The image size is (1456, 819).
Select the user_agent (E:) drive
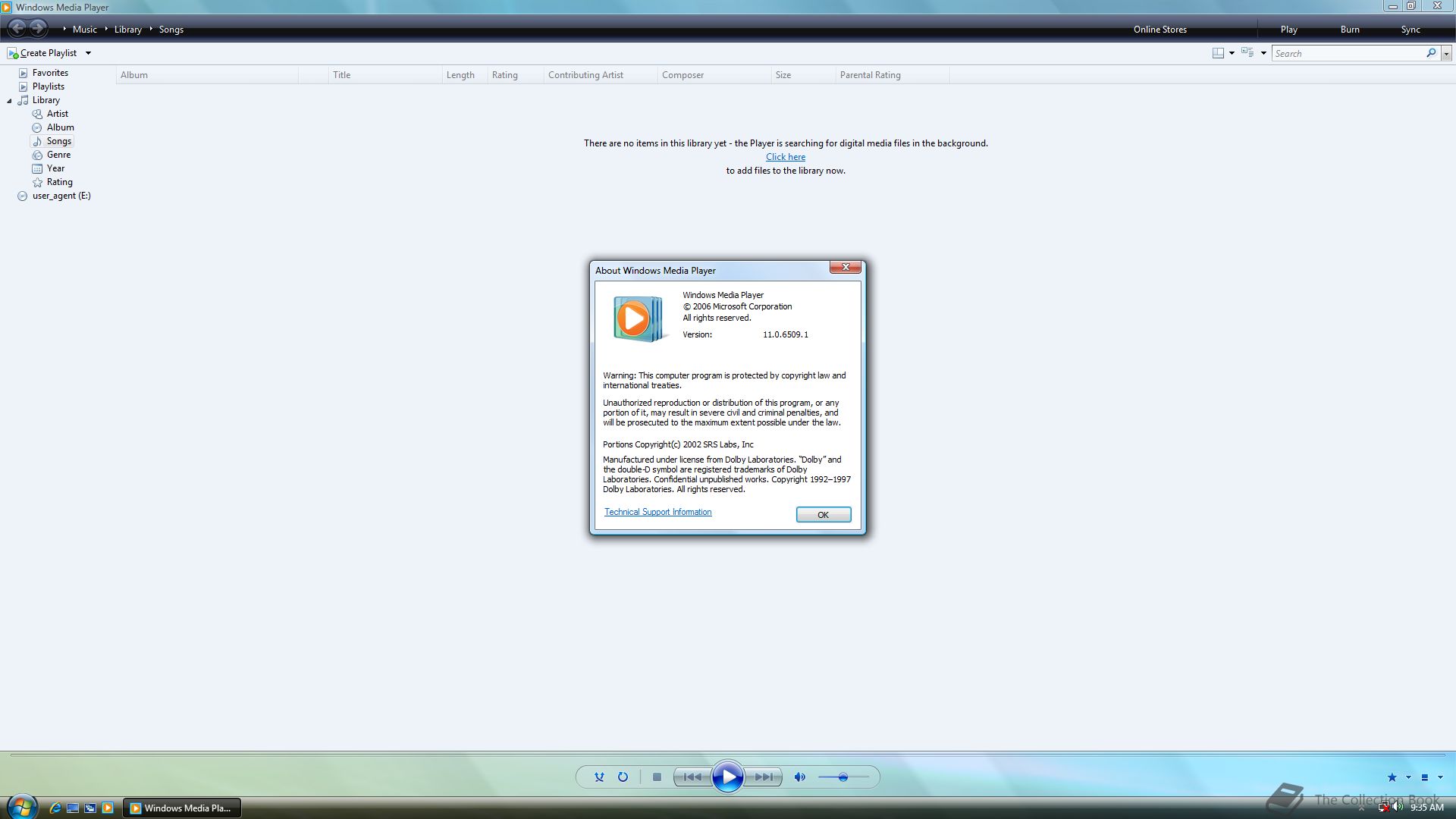[61, 196]
